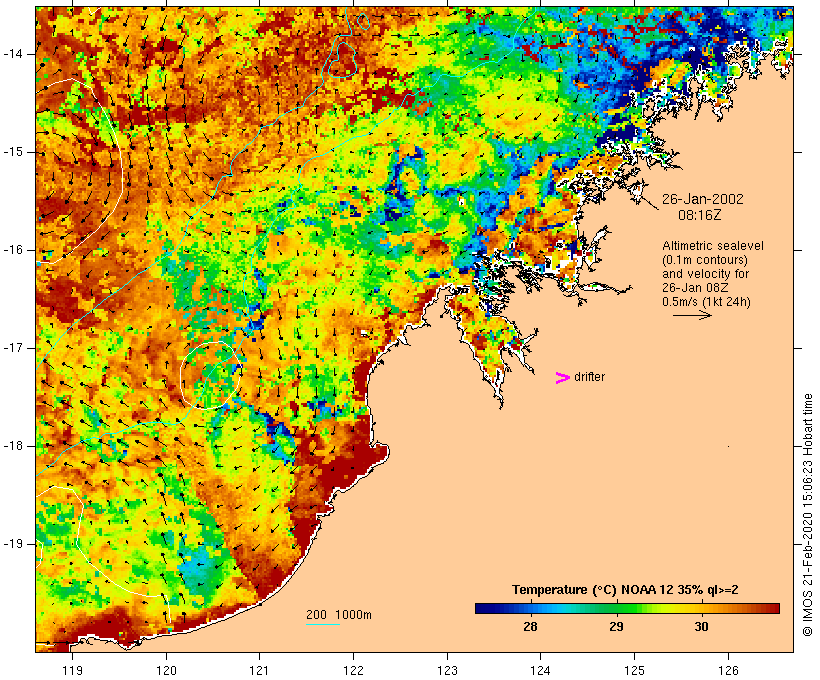The width and height of the screenshot is (820, 680).
Task: Click the 'Temperature (°C) NOAA 12 35% ql>=2' title
Action: pyautogui.click(x=625, y=590)
